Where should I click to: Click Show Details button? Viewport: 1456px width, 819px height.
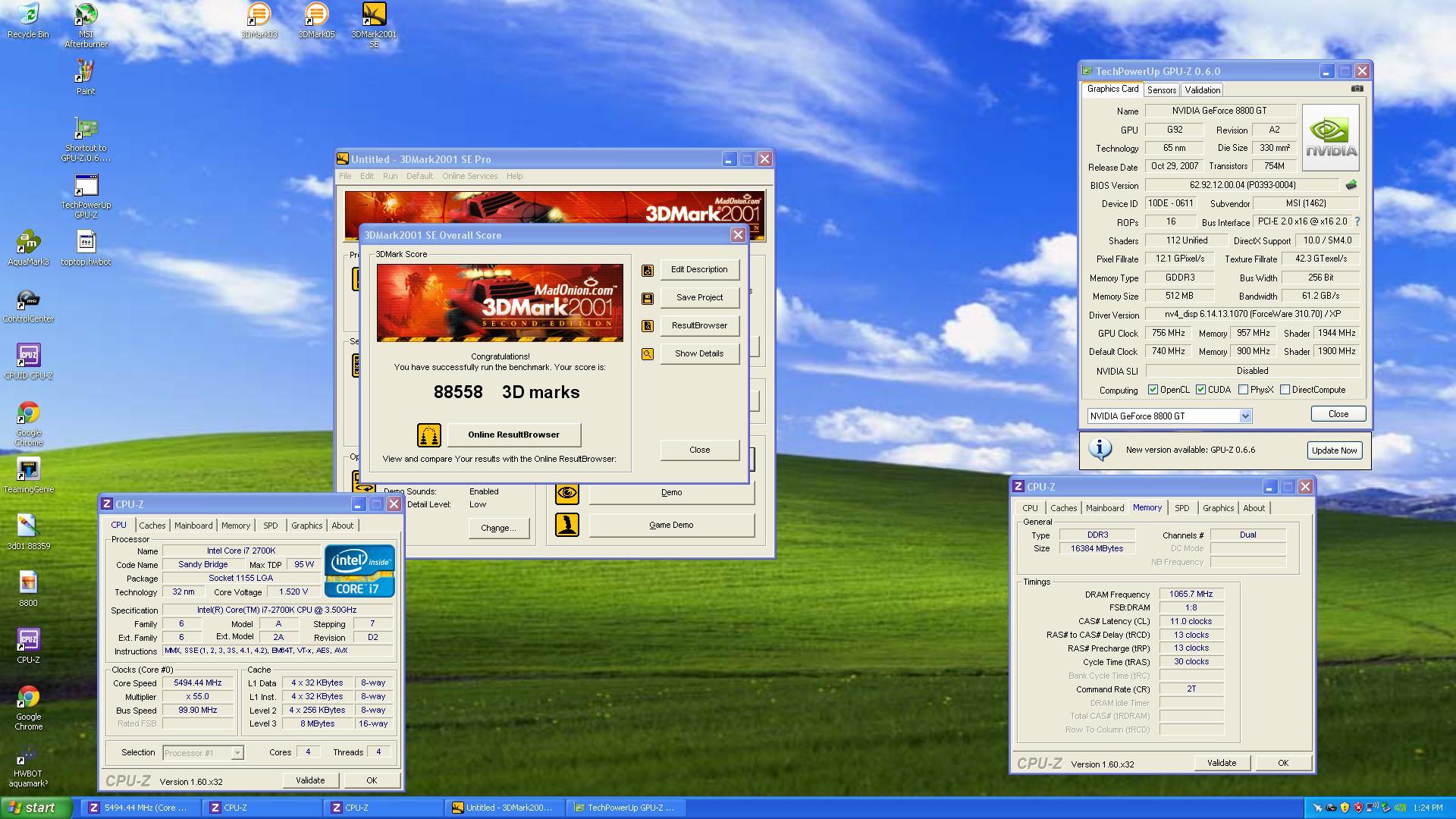(x=699, y=354)
